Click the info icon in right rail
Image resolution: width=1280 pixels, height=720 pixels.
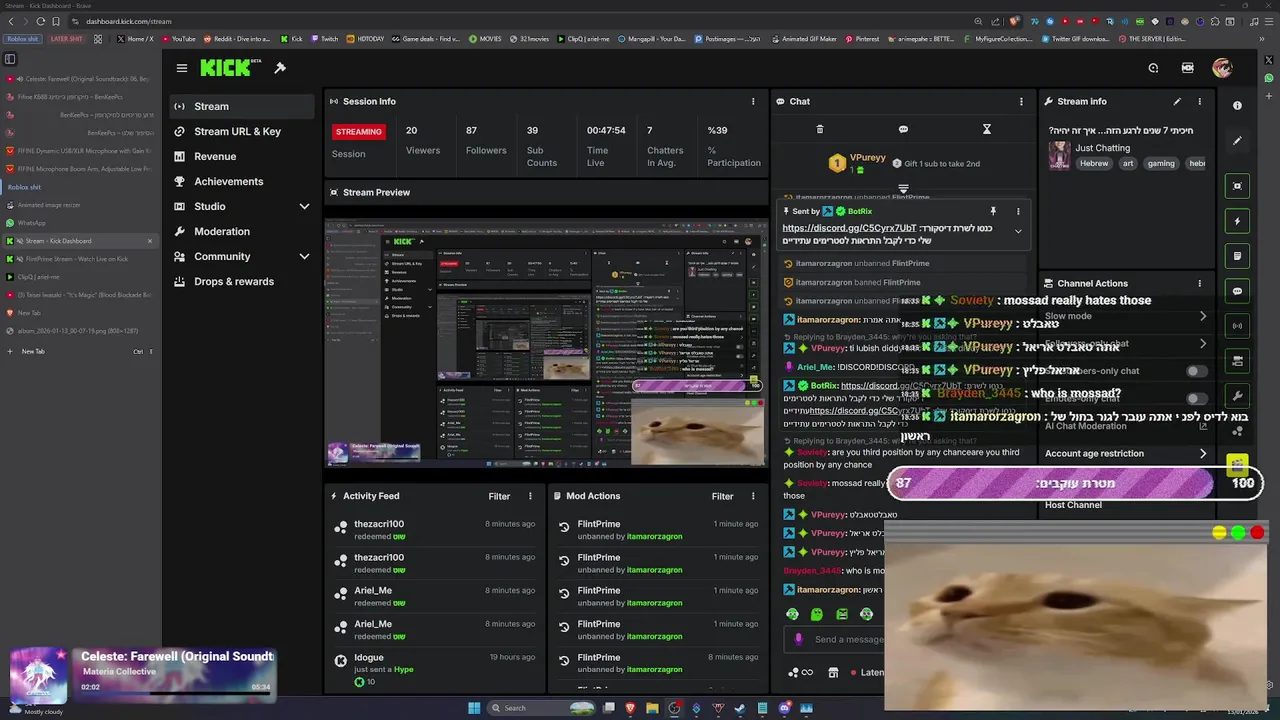click(x=1237, y=105)
